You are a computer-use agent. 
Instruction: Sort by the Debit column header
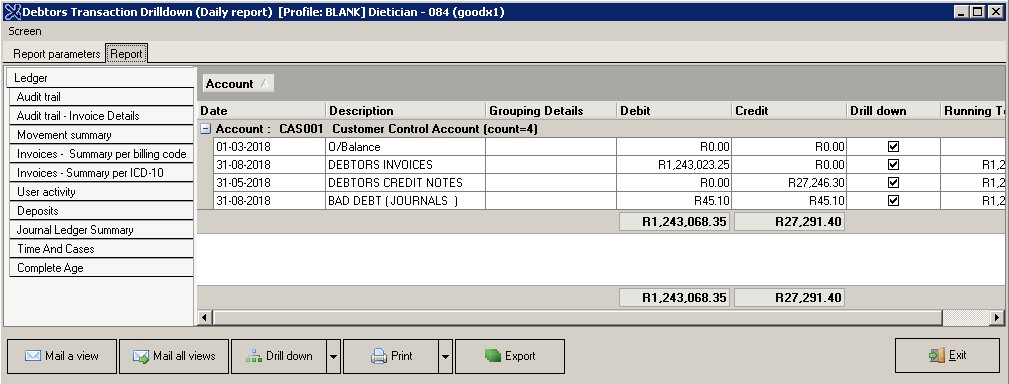pos(674,111)
